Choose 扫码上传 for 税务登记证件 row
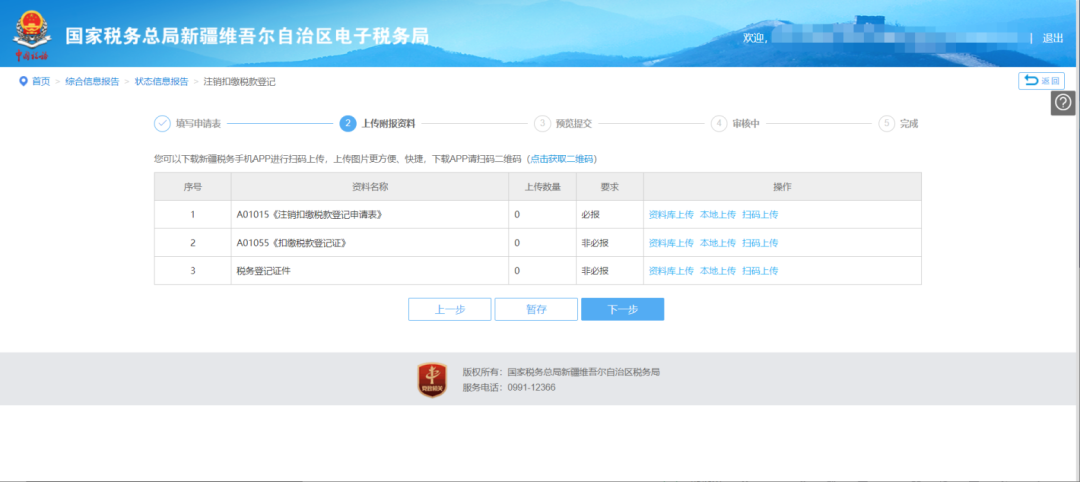The image size is (1080, 482). [x=760, y=270]
